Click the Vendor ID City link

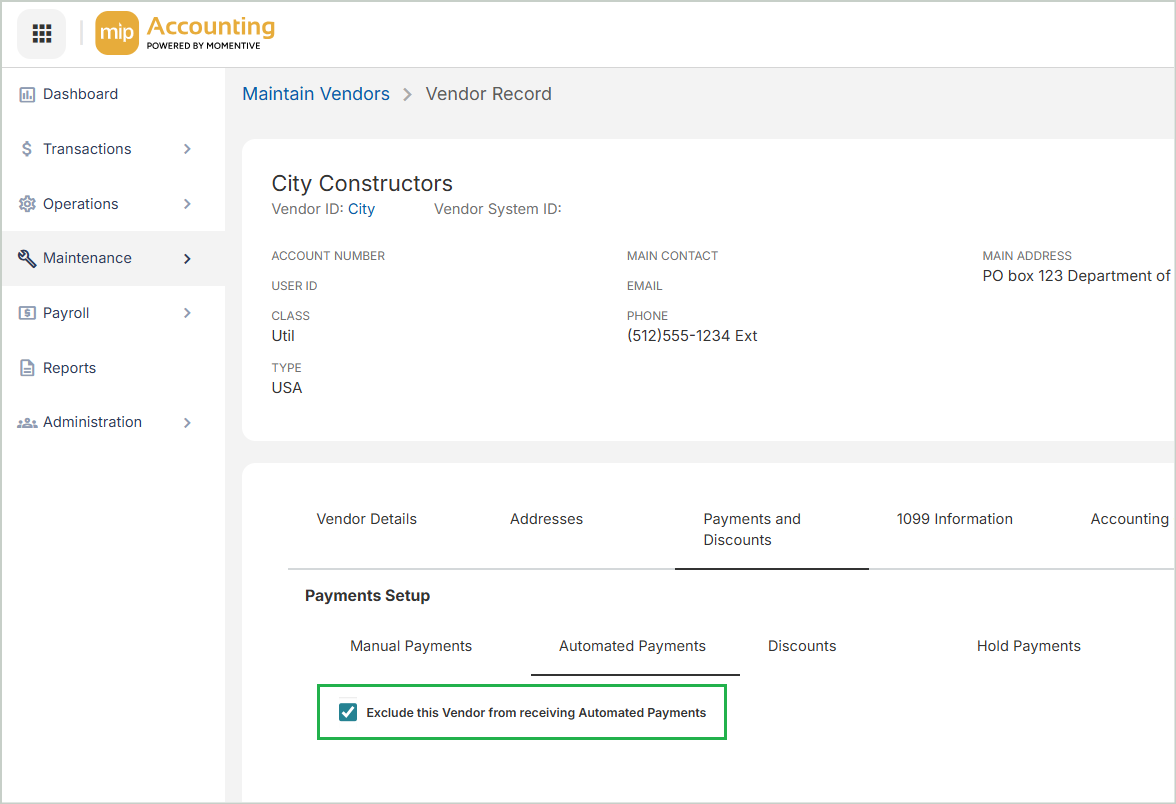pos(361,209)
